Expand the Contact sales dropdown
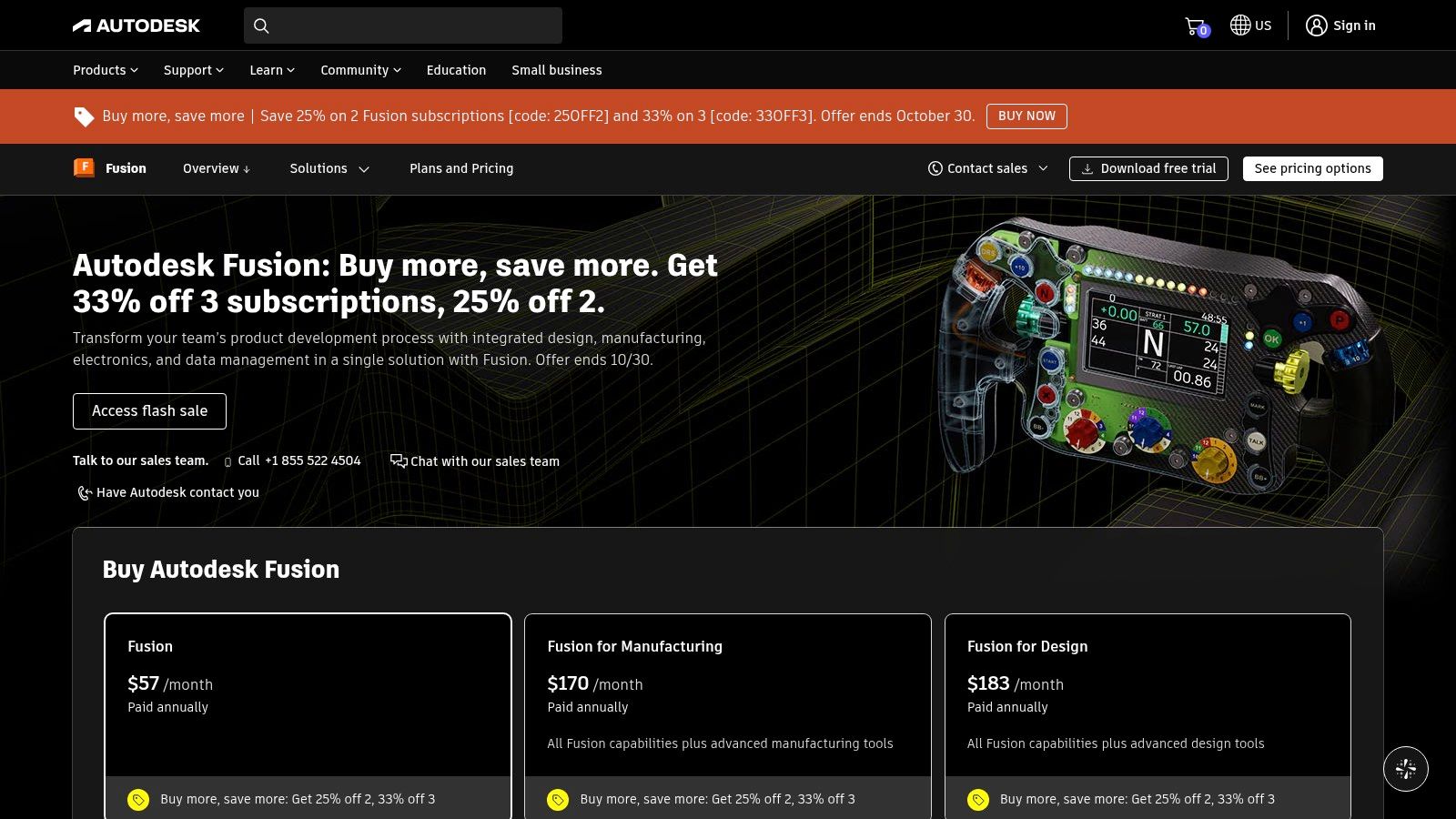Viewport: 1456px width, 819px height. [x=988, y=168]
